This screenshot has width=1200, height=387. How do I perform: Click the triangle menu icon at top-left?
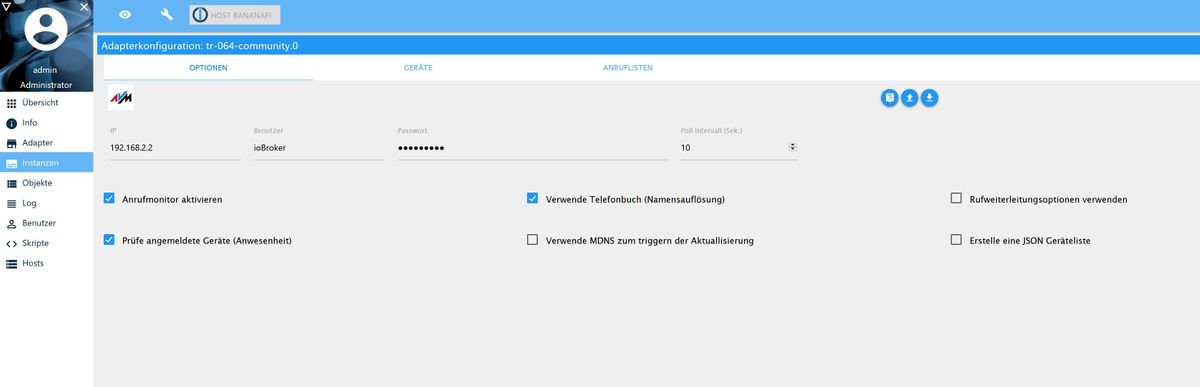pos(7,6)
